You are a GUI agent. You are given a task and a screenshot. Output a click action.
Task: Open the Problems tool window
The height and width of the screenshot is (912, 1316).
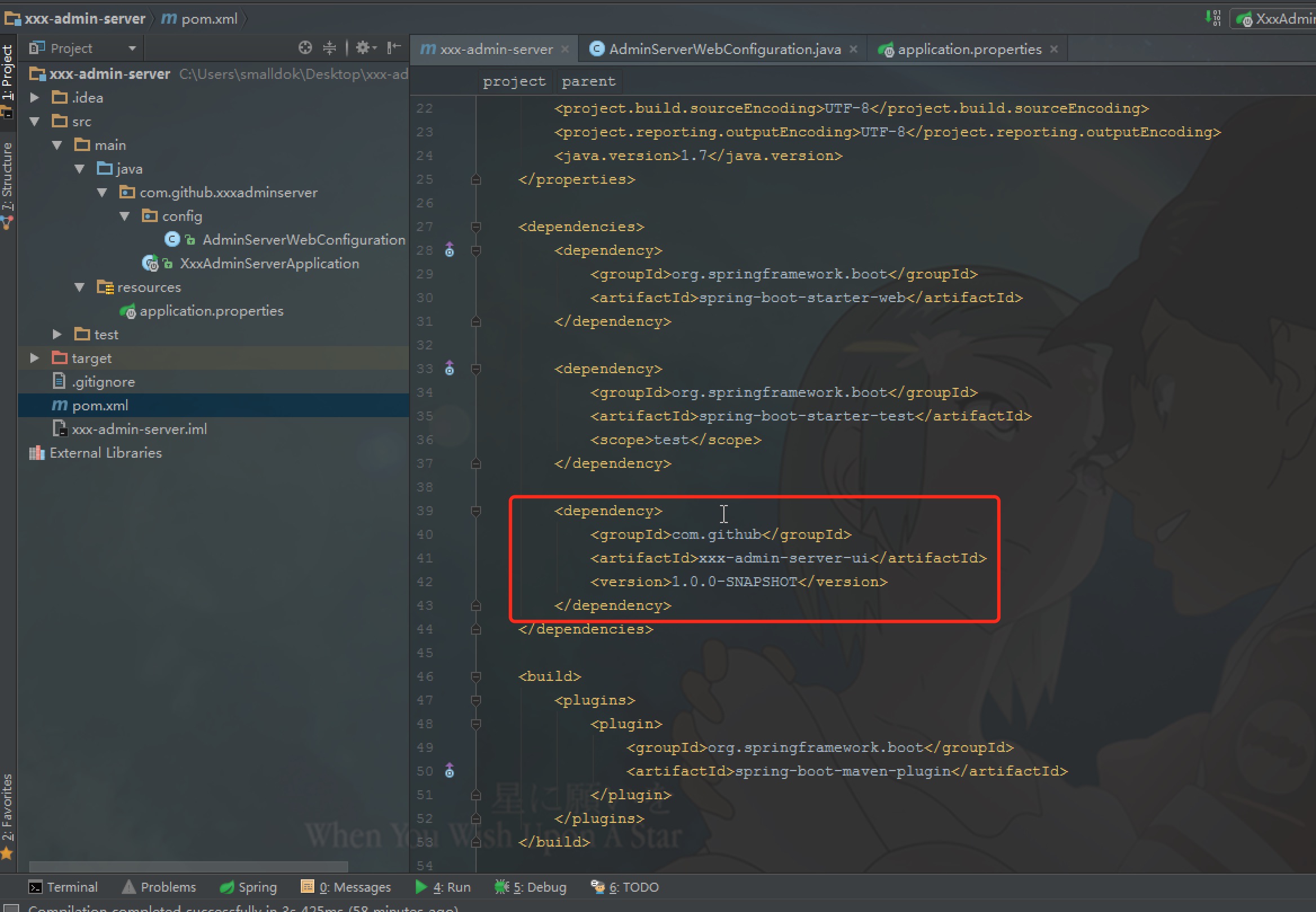coord(159,887)
